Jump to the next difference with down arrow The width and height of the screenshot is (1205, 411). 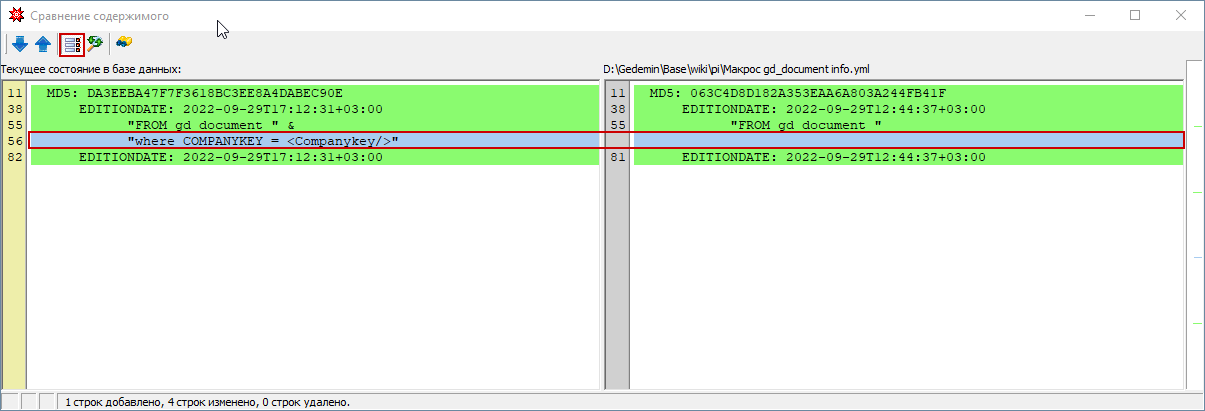point(20,43)
